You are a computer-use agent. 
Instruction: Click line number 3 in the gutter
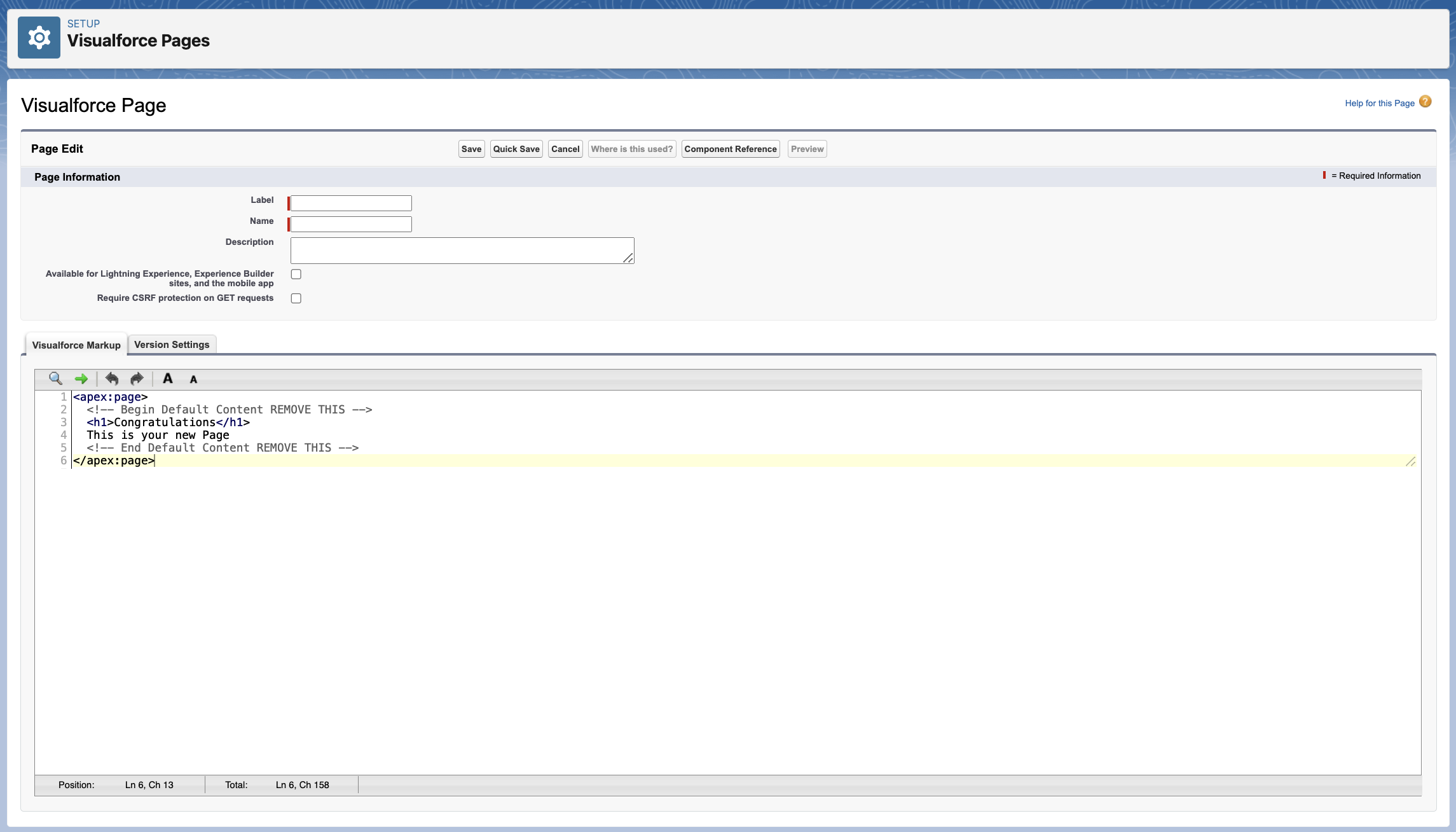pos(64,422)
